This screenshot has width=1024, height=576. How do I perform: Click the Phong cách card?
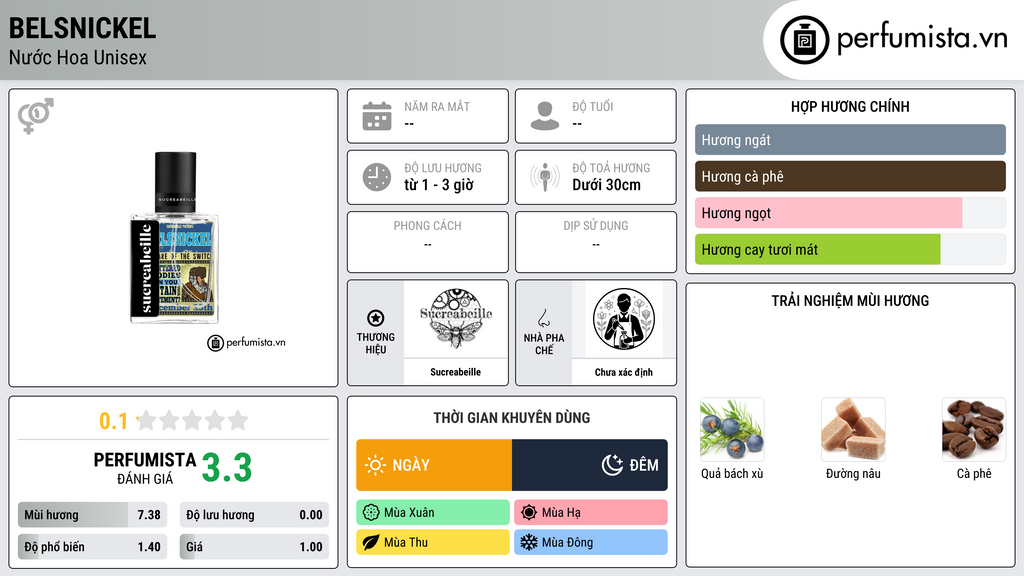click(x=428, y=242)
